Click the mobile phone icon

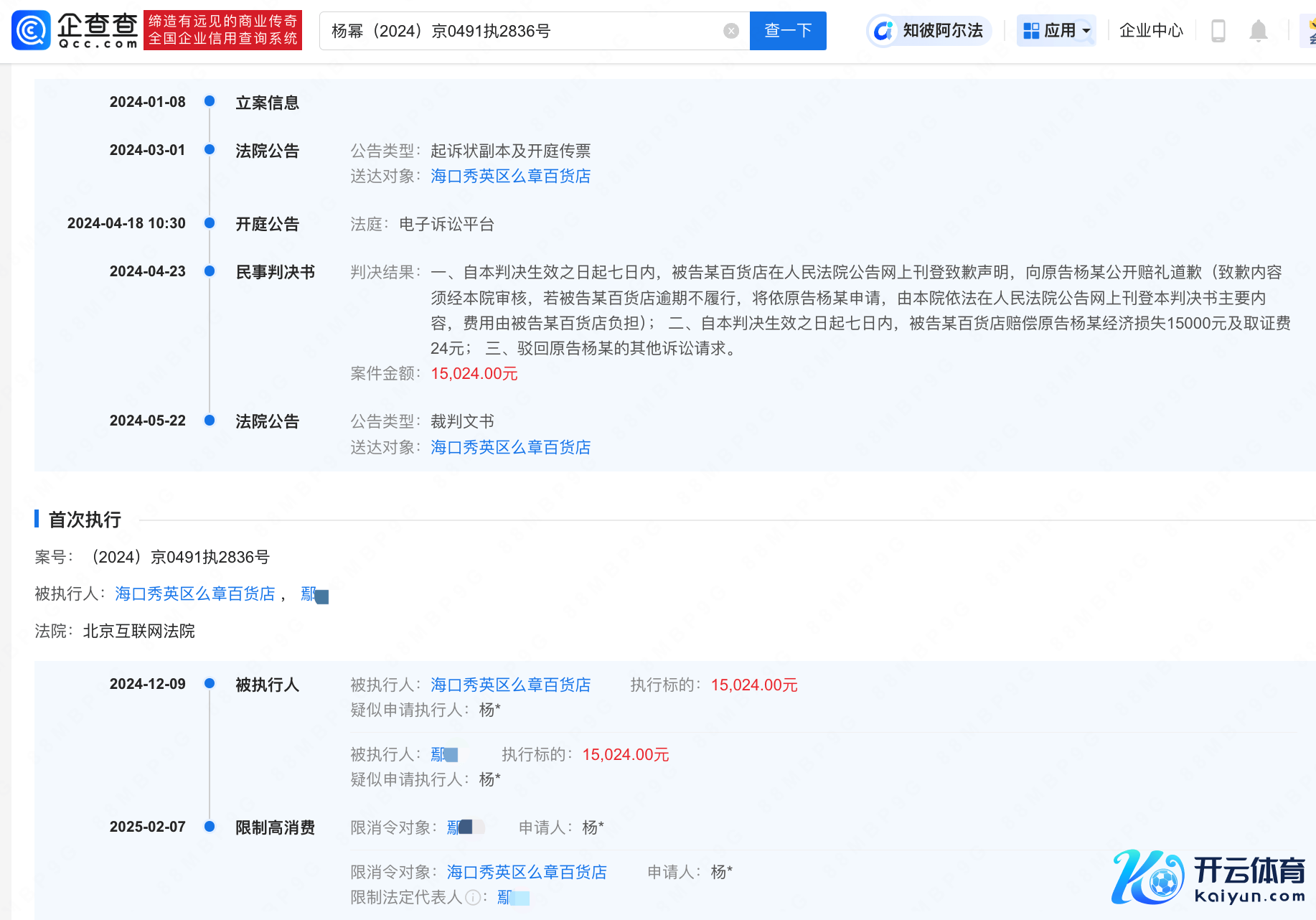1218,31
